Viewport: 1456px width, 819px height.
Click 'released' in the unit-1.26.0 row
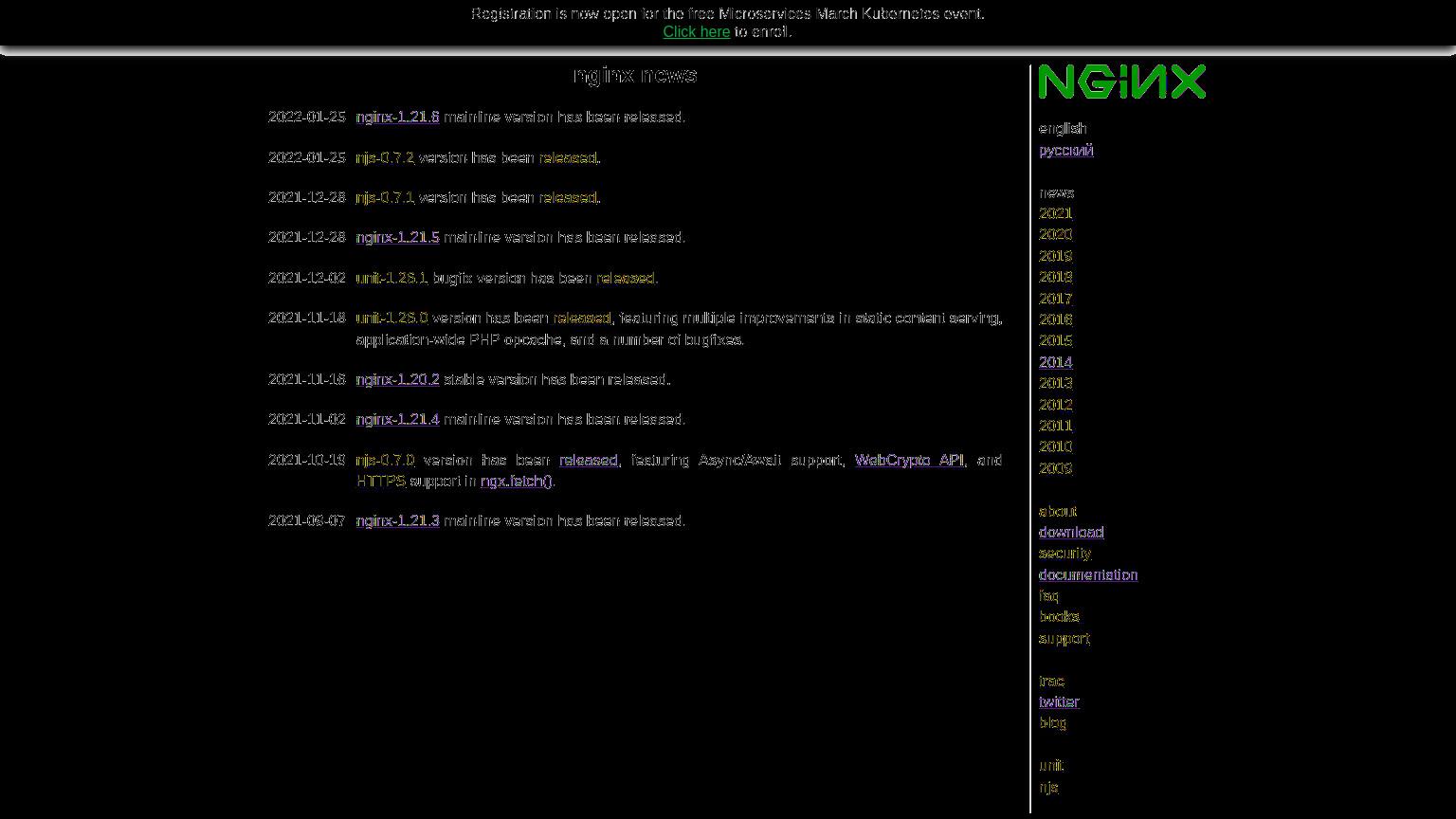pos(582,318)
